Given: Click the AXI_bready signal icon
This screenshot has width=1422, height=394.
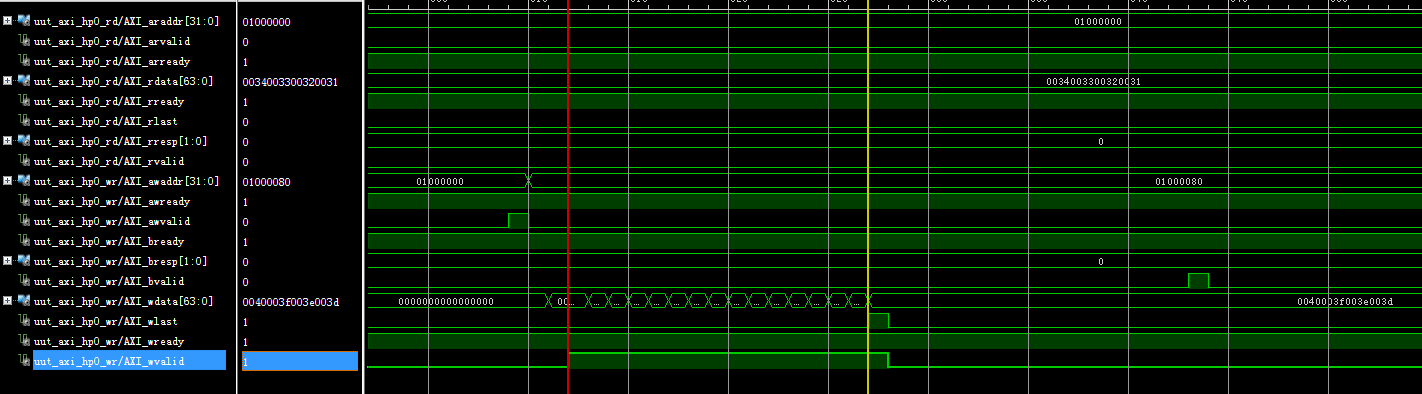Looking at the screenshot, I should (x=25, y=241).
